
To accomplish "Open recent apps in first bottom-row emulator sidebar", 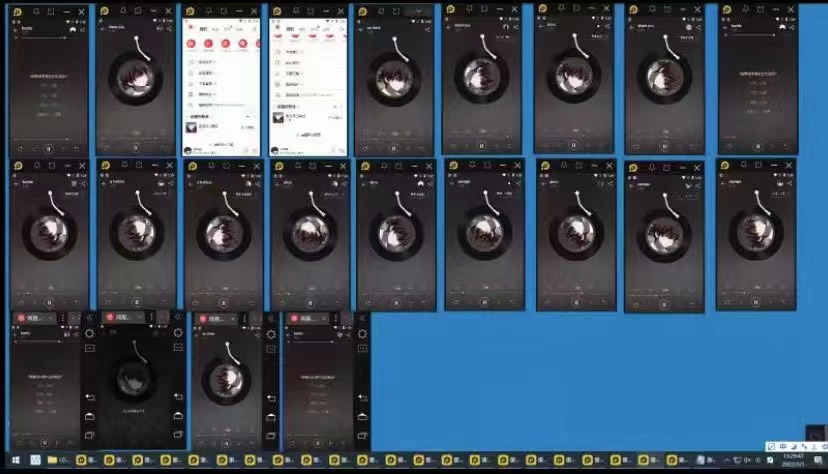I will pos(90,435).
